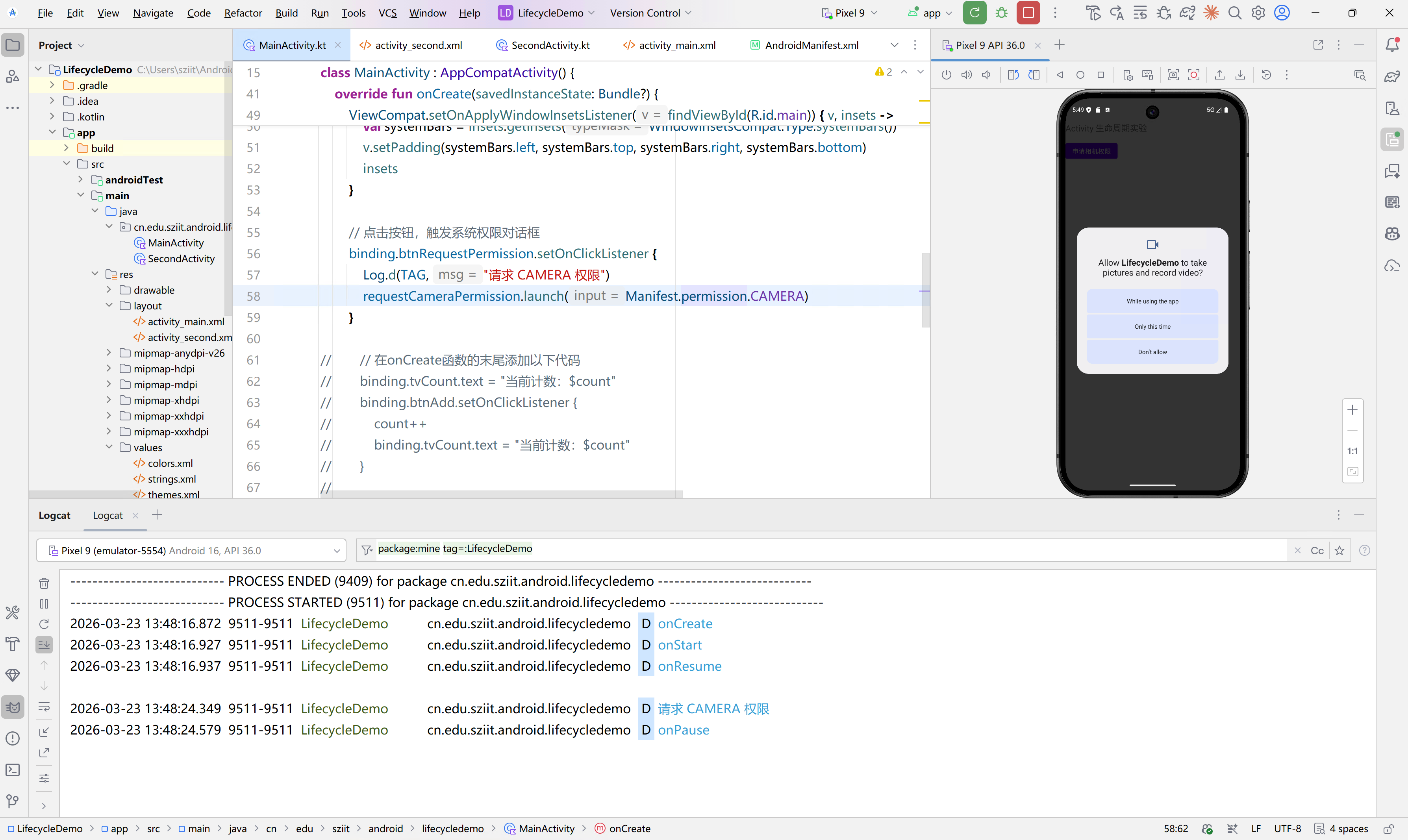Open the Problems exclamation icon

tap(13, 739)
